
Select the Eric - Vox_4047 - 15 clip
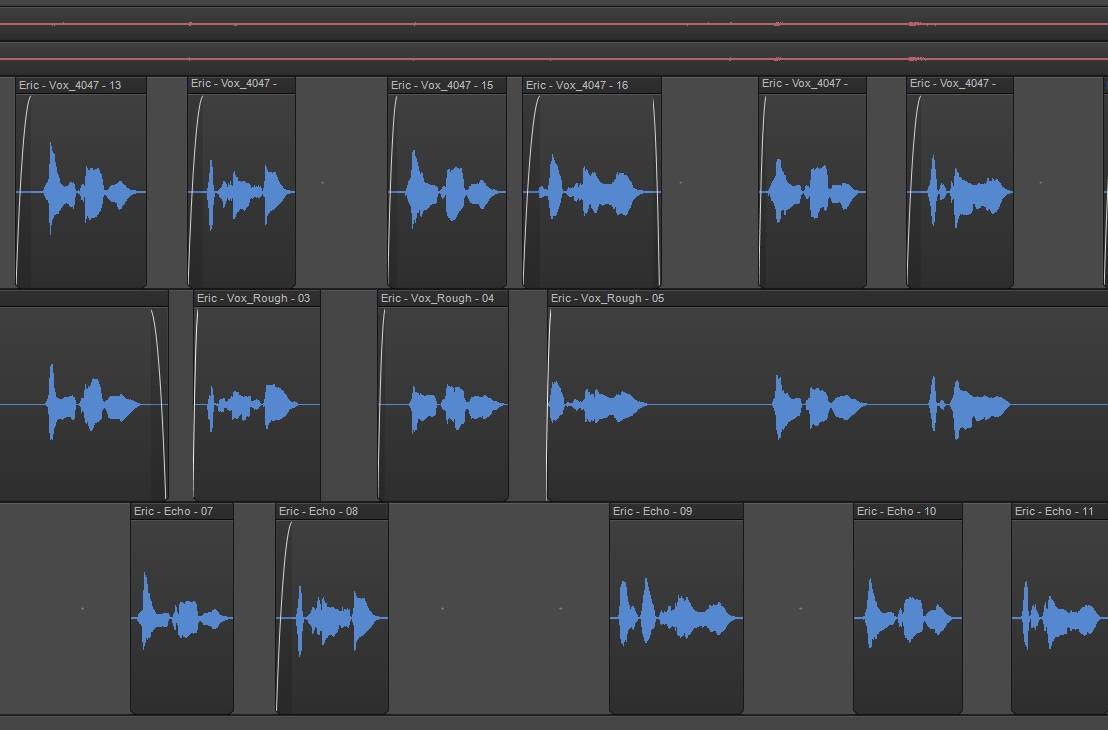coord(447,182)
